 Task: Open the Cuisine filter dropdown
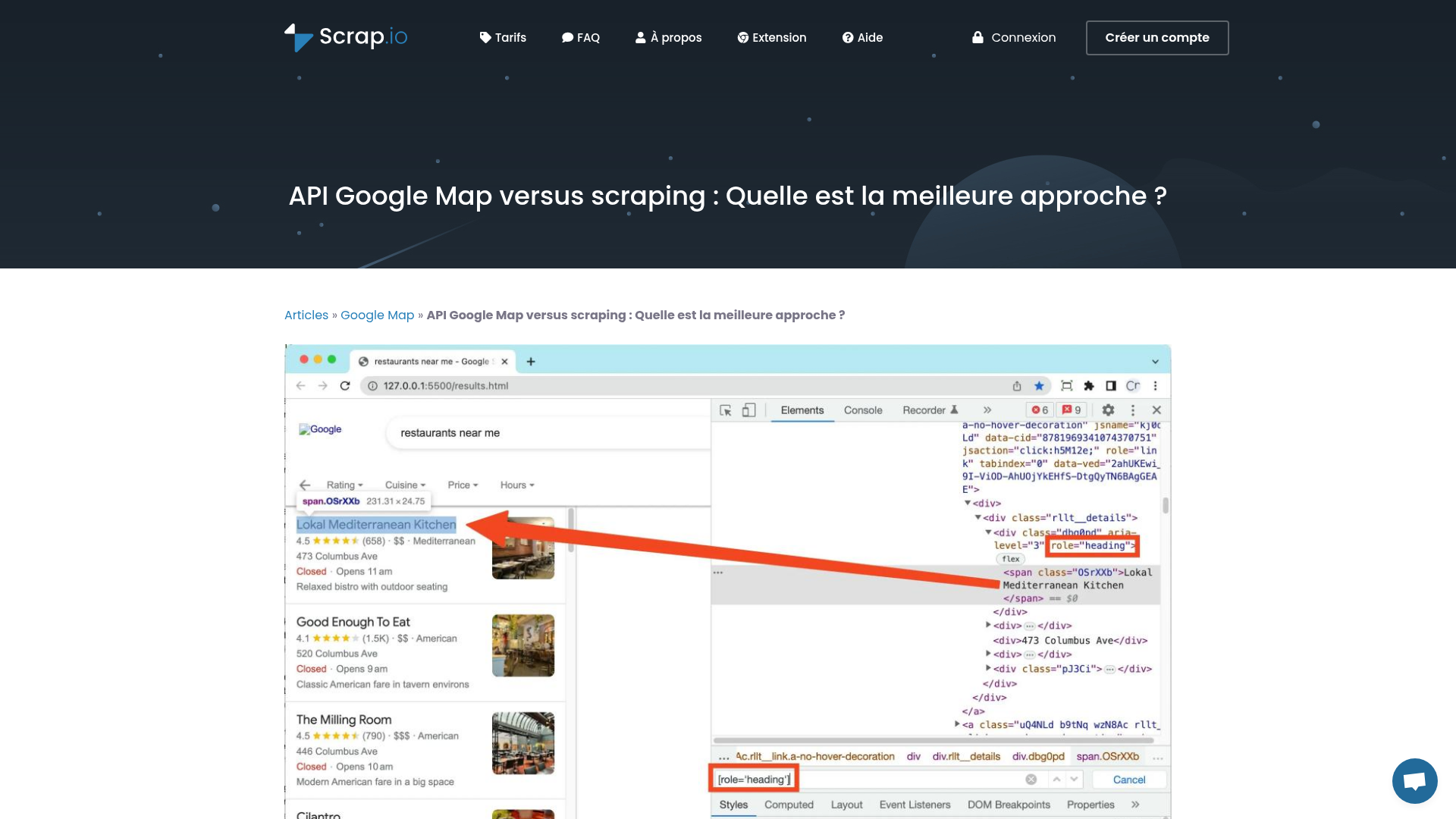406,485
